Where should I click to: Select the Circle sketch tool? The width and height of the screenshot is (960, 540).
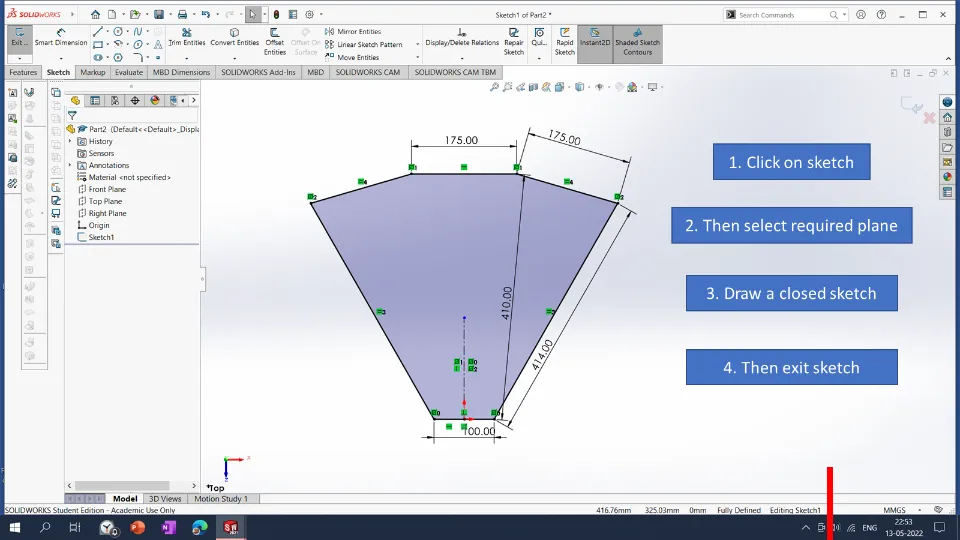(x=118, y=32)
